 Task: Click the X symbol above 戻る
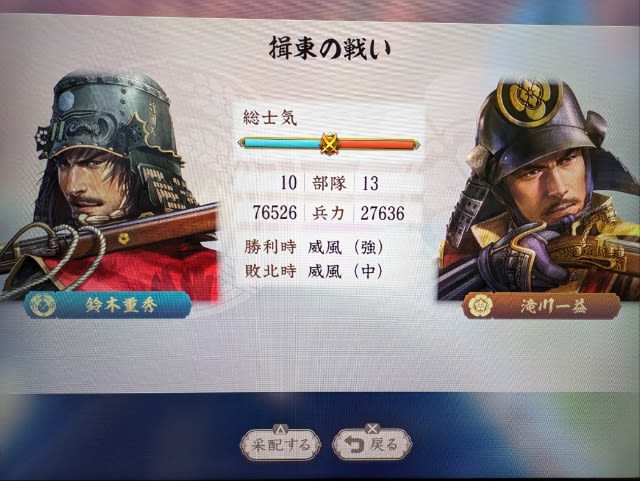(372, 429)
